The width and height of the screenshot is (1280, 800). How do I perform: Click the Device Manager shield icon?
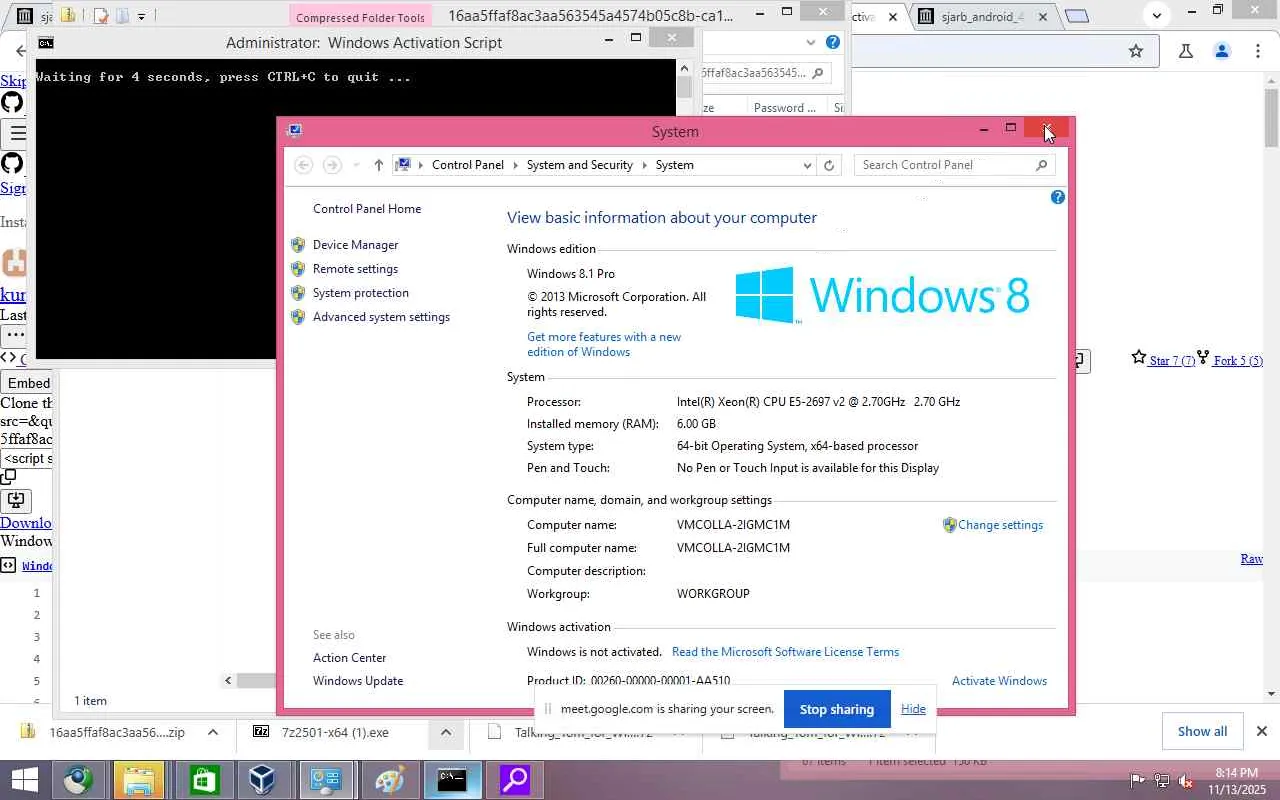coord(298,245)
